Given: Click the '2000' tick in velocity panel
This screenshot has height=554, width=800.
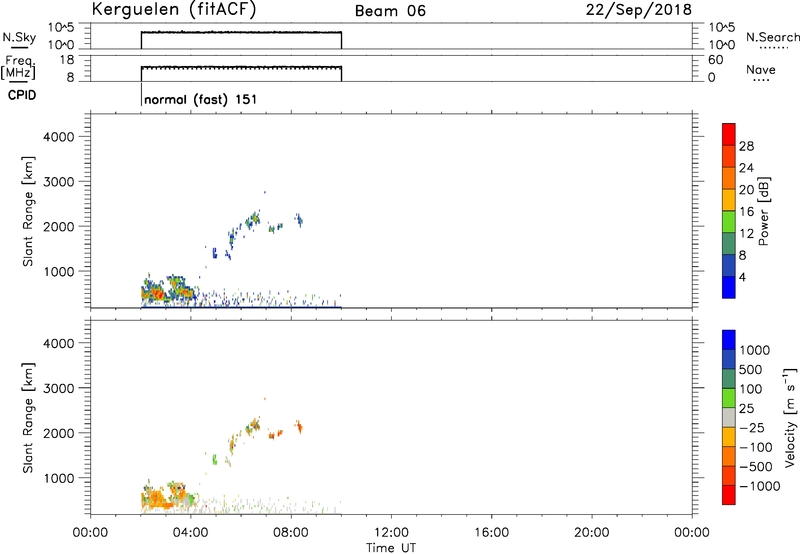Looking at the screenshot, I should [59, 433].
